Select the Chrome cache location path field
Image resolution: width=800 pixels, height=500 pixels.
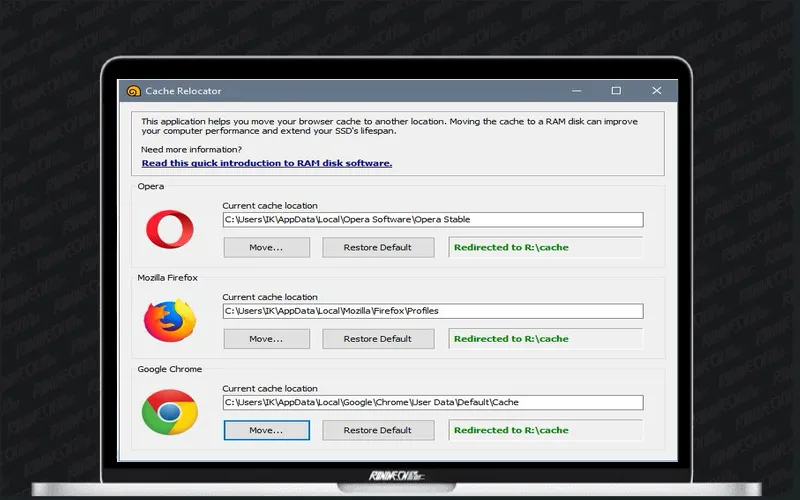tap(433, 403)
